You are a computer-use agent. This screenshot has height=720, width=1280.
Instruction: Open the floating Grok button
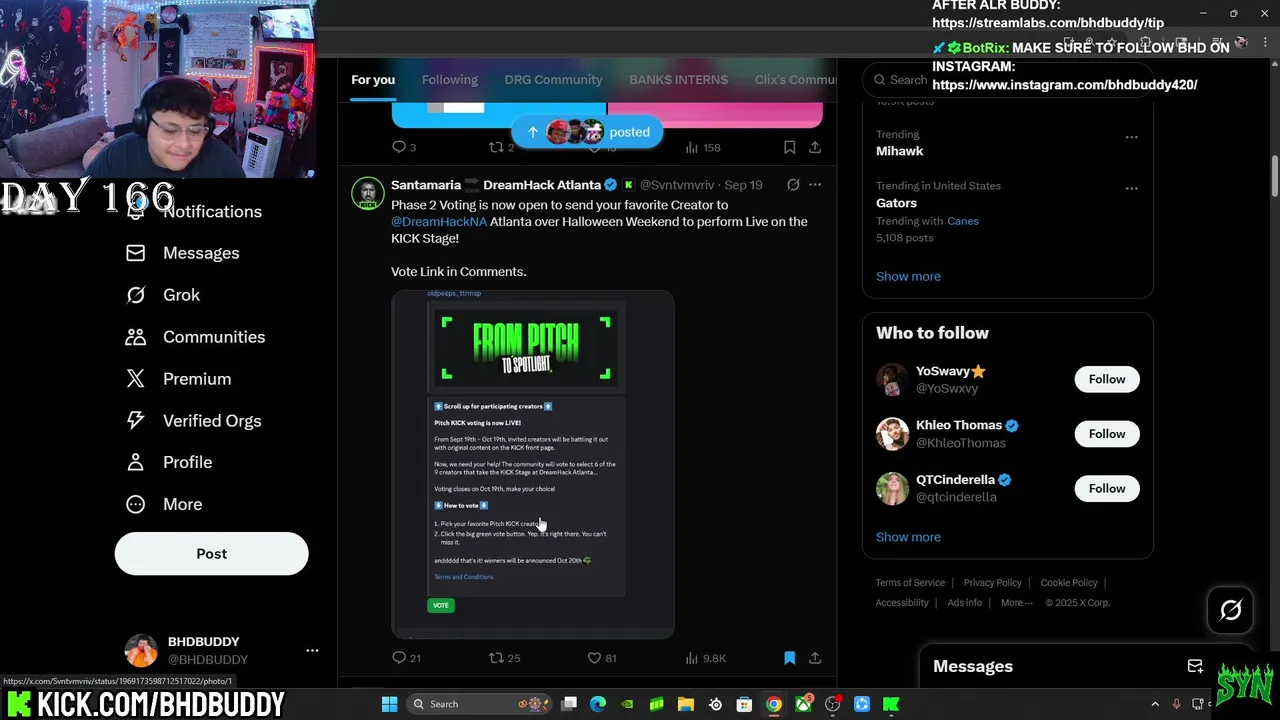(1230, 610)
